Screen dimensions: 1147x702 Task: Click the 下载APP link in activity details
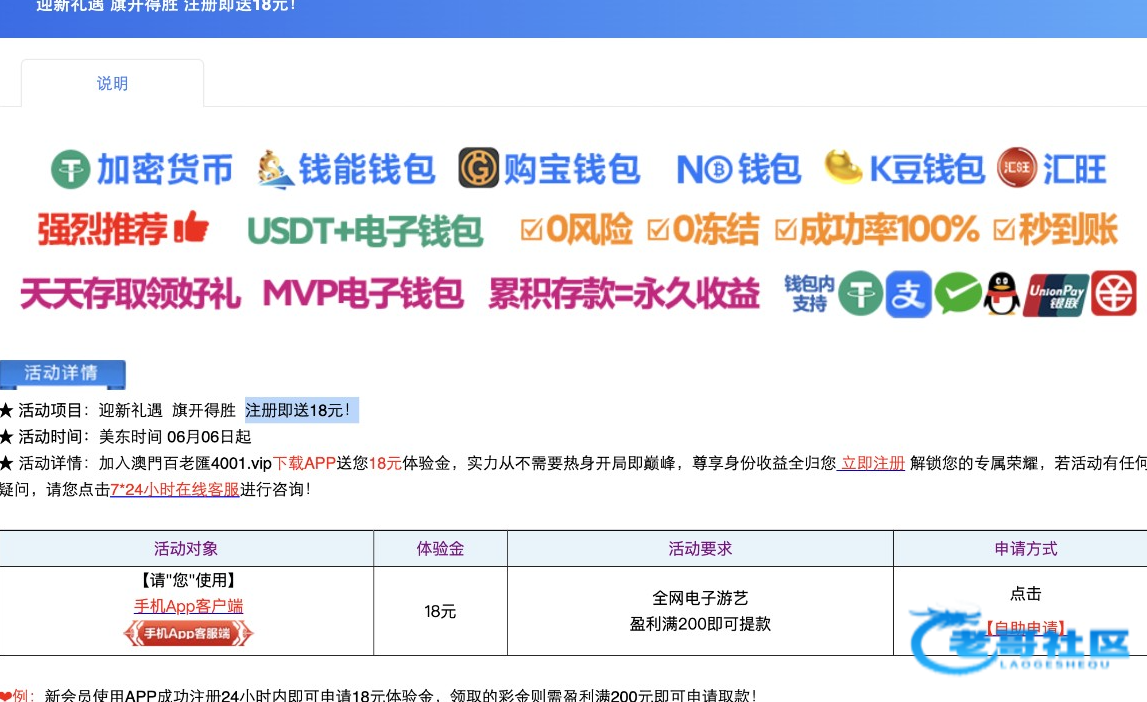click(x=304, y=463)
